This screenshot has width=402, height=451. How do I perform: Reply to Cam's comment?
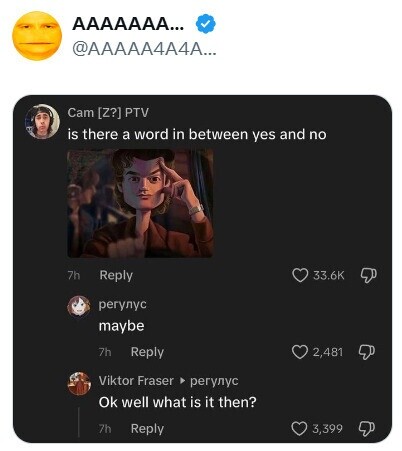116,276
